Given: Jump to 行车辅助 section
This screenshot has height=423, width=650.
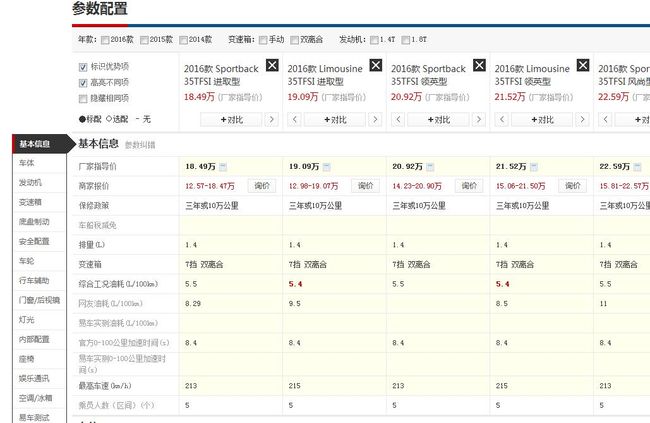Looking at the screenshot, I should point(39,280).
